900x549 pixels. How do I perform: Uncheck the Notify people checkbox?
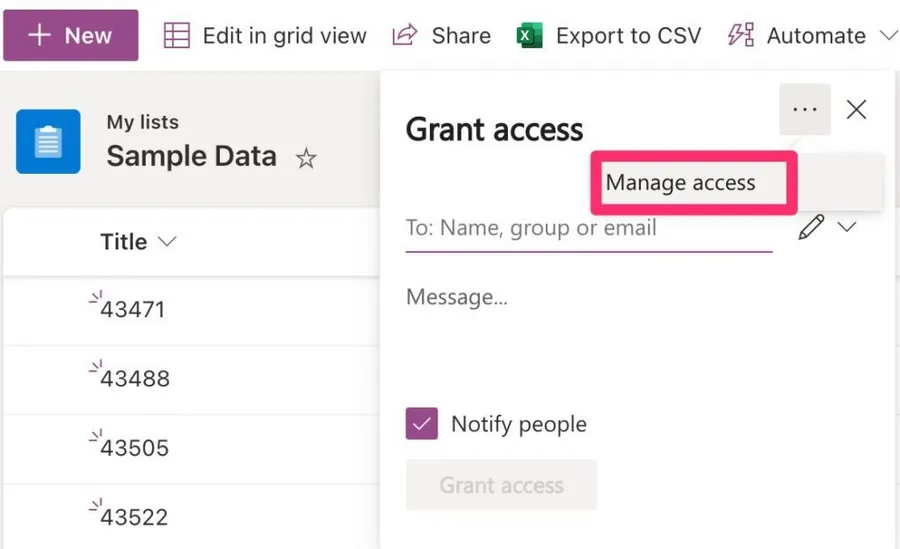click(421, 424)
